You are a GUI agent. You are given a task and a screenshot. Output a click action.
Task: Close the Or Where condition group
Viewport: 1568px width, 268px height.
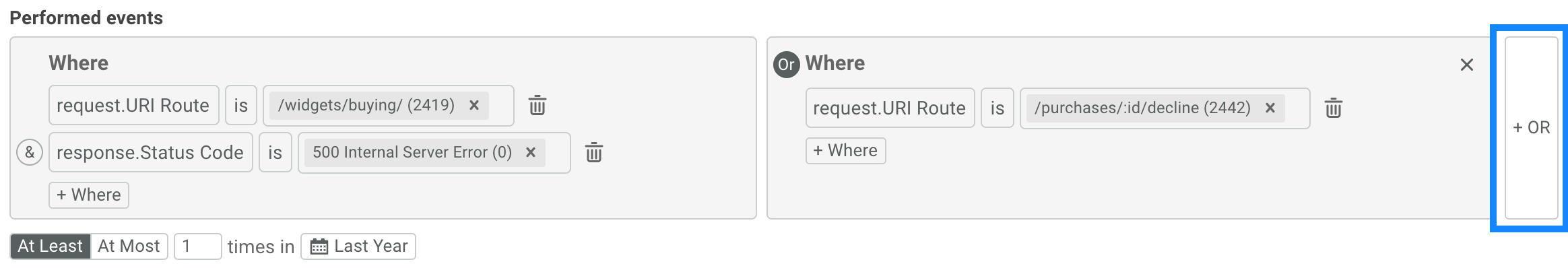(x=1466, y=65)
